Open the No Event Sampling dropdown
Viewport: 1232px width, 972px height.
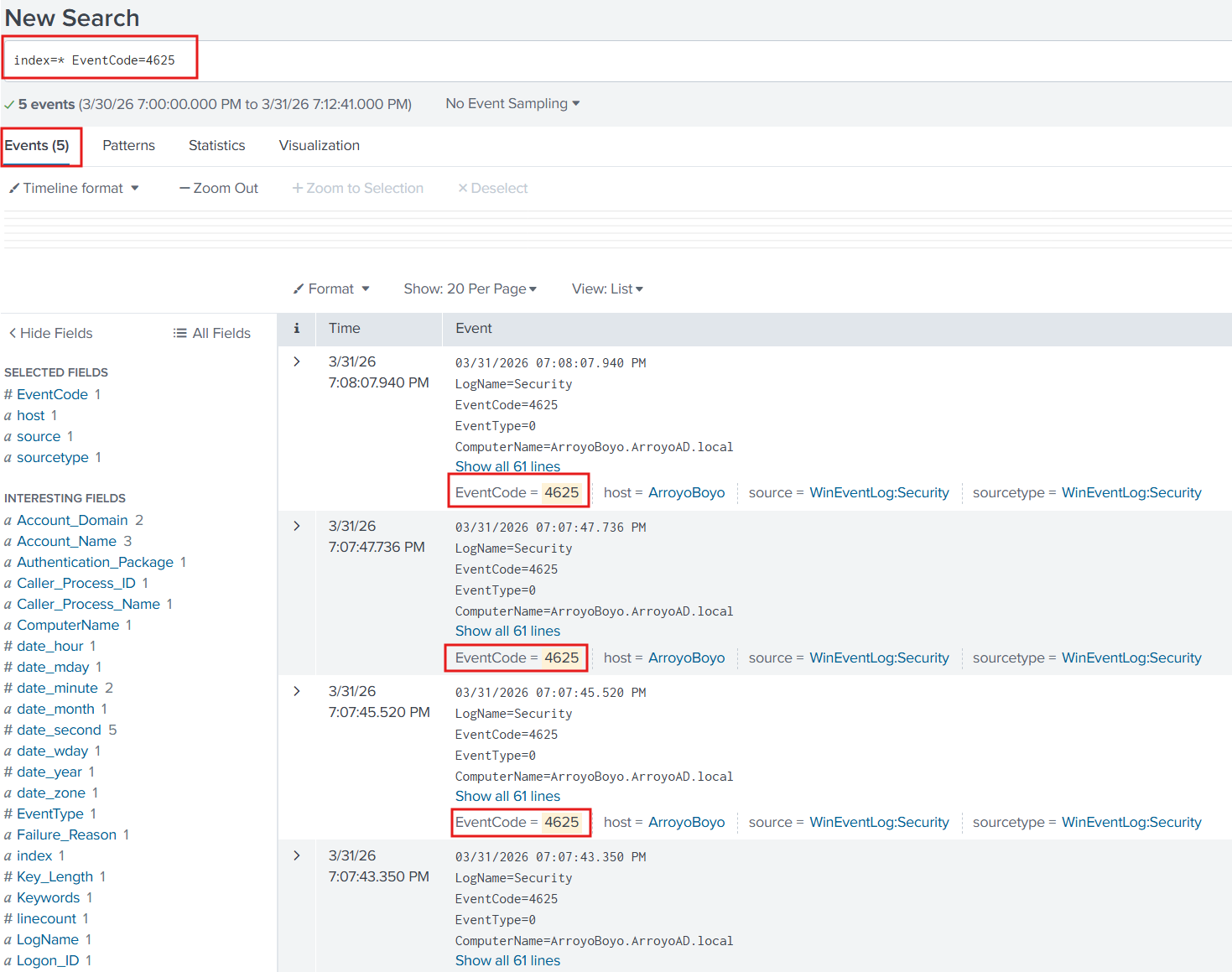pos(512,103)
